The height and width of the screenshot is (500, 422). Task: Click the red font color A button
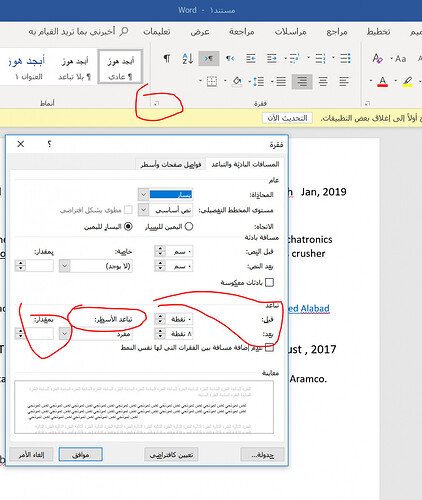[382, 81]
